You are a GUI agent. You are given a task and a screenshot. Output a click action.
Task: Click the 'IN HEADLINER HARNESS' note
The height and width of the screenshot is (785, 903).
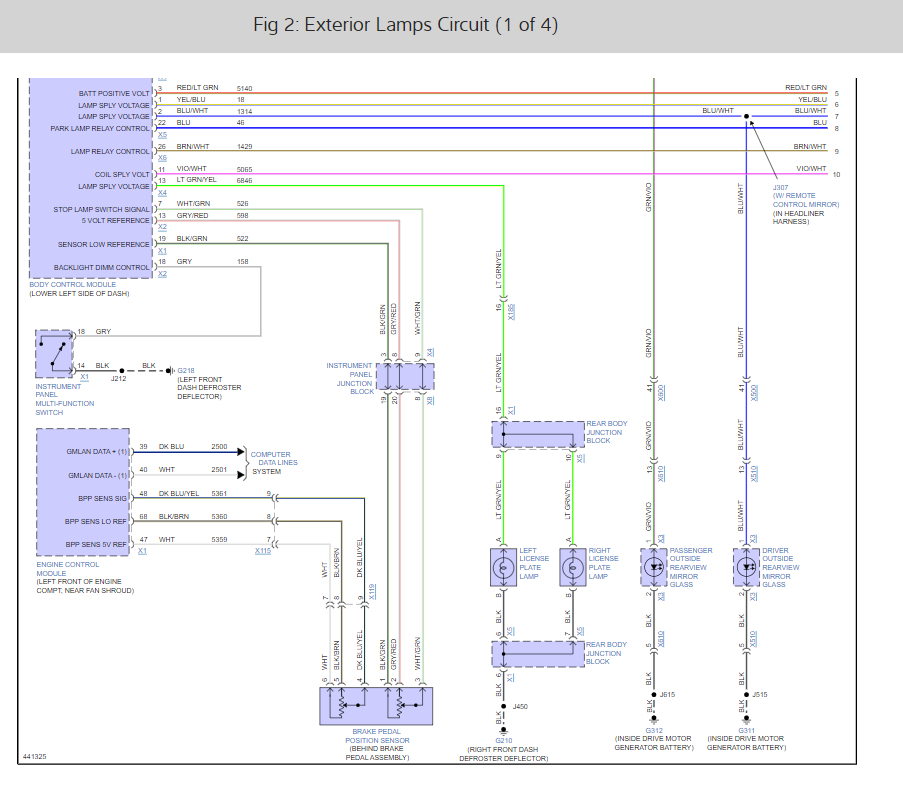click(798, 218)
